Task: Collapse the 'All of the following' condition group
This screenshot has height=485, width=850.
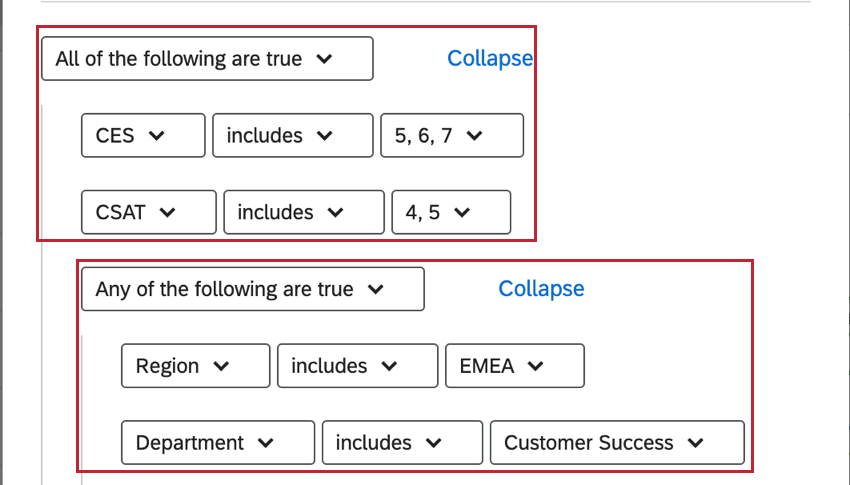Action: 490,59
